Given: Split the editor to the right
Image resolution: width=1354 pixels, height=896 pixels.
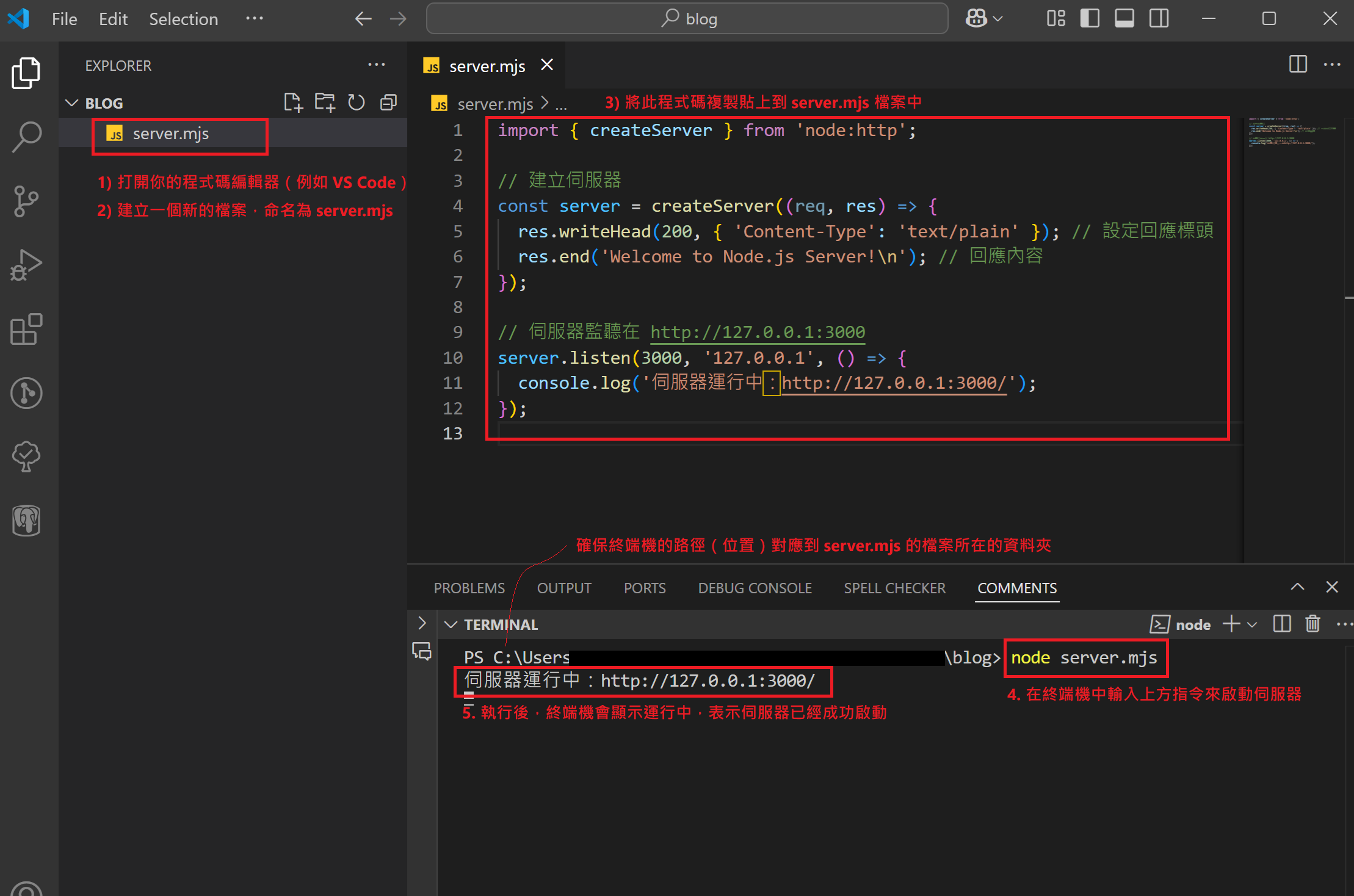Looking at the screenshot, I should (1298, 64).
